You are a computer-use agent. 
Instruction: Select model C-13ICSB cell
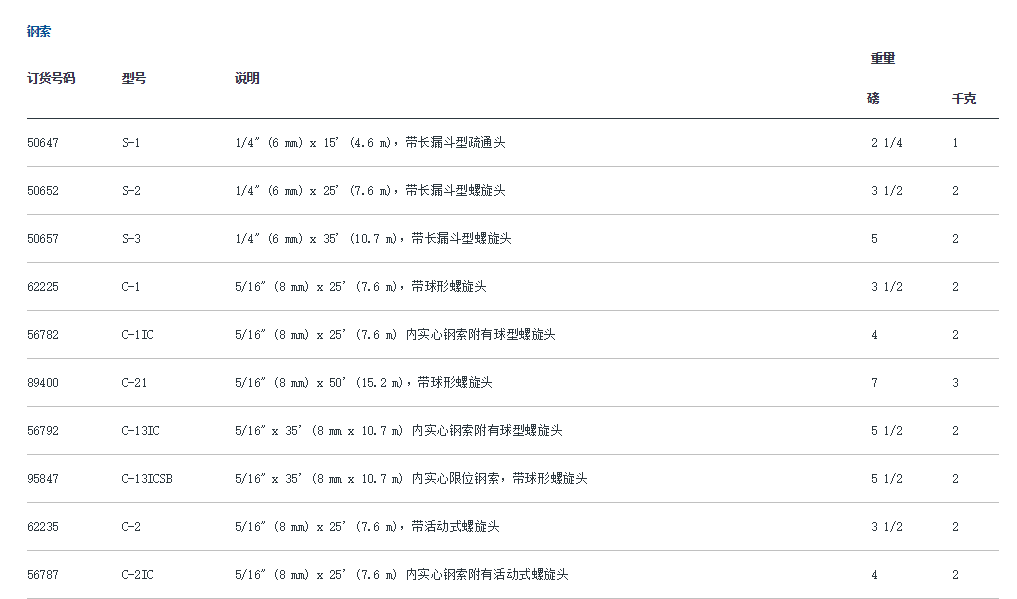147,479
